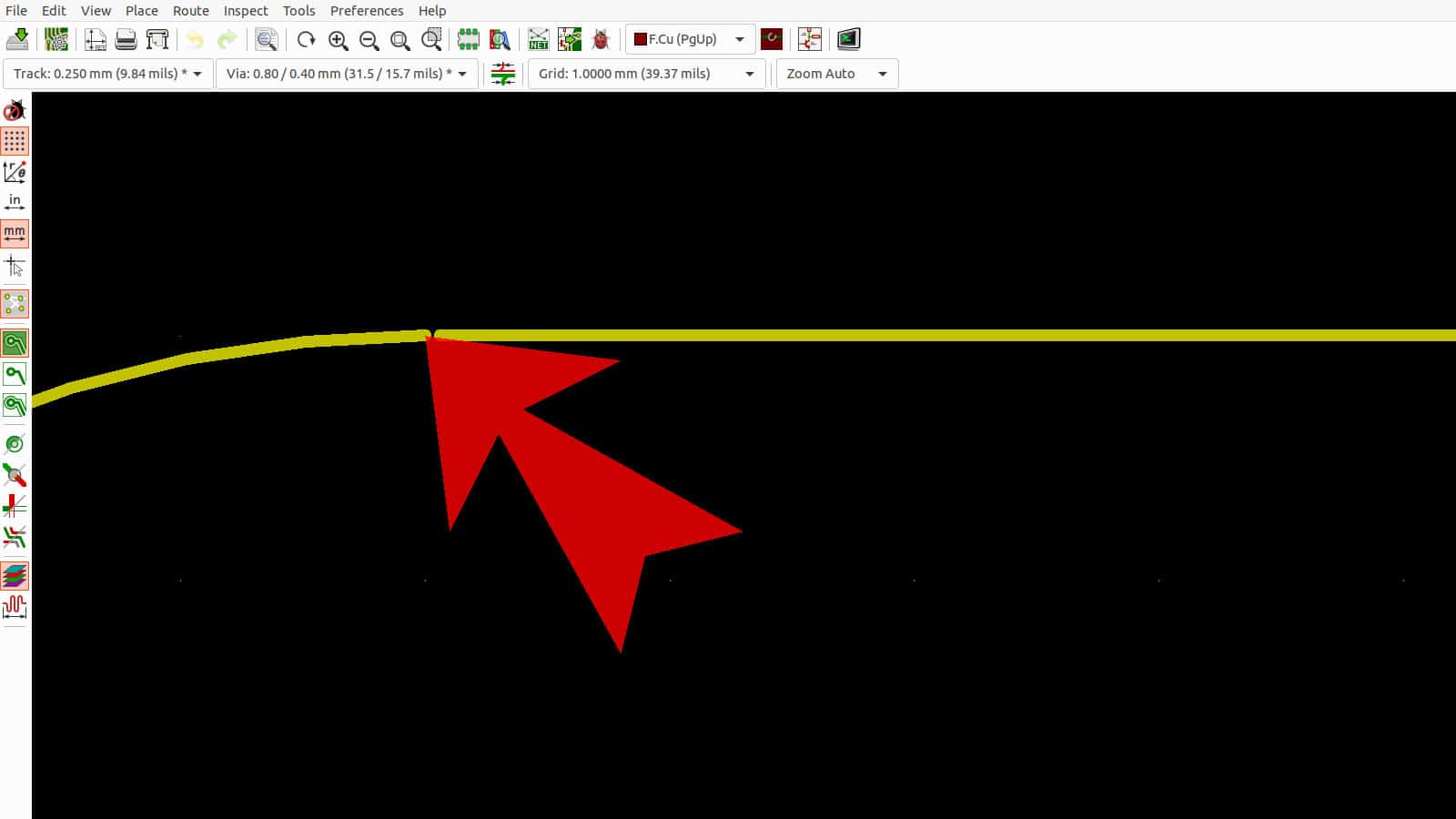This screenshot has height=819, width=1456.
Task: Click the Plot icon
Action: (157, 39)
